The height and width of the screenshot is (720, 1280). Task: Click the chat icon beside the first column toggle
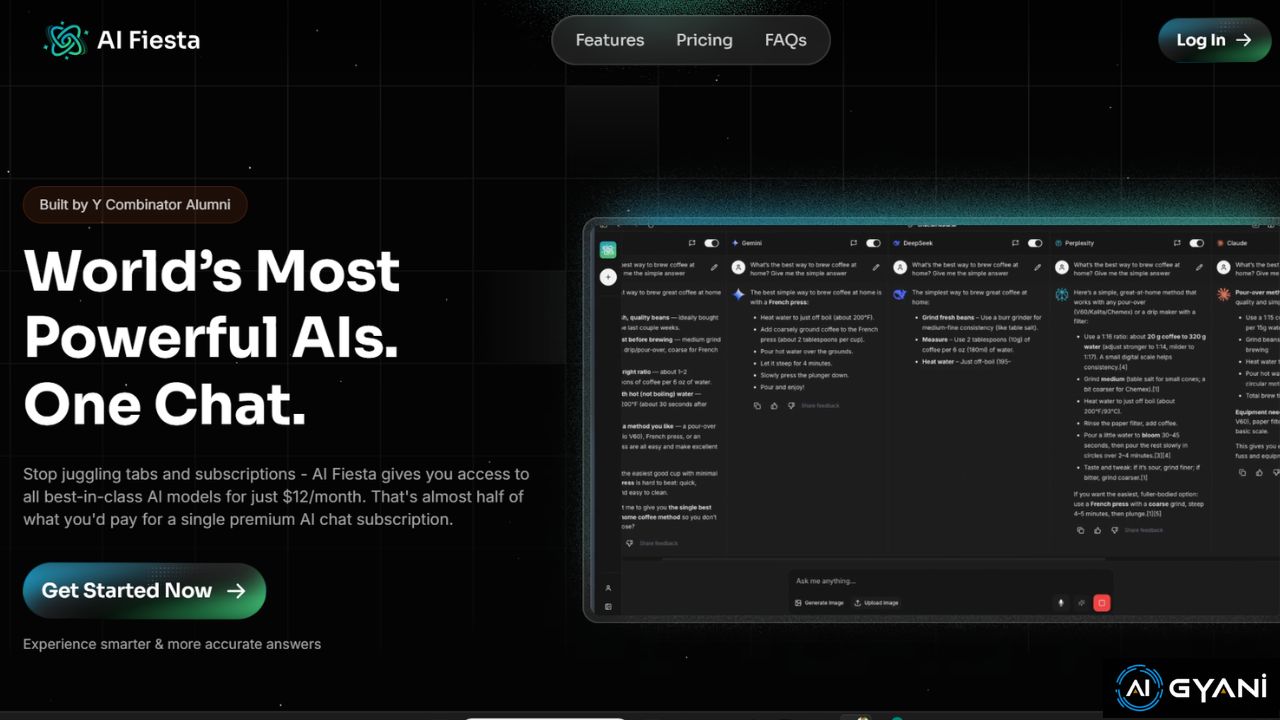692,243
